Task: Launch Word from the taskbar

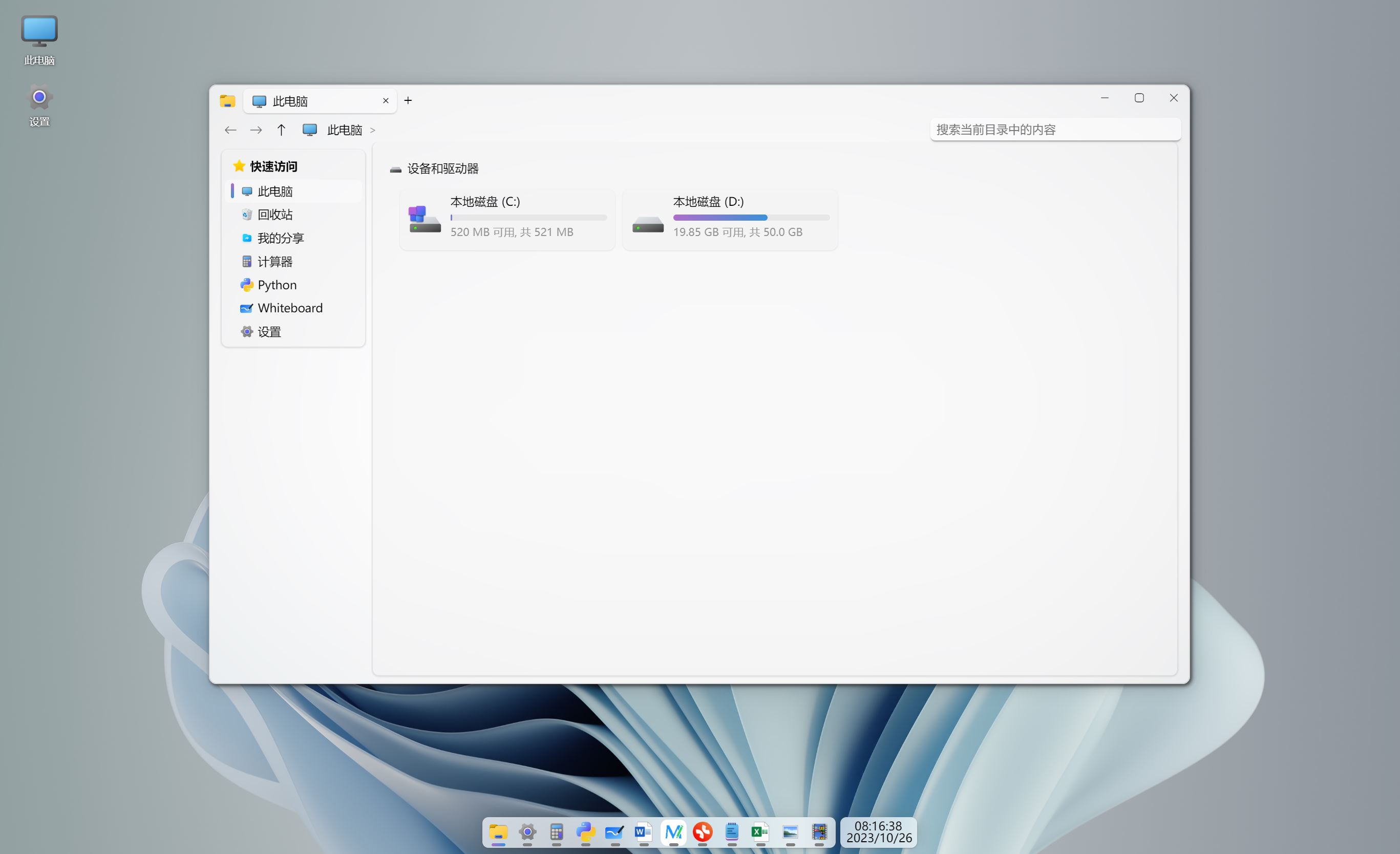Action: pyautogui.click(x=643, y=833)
